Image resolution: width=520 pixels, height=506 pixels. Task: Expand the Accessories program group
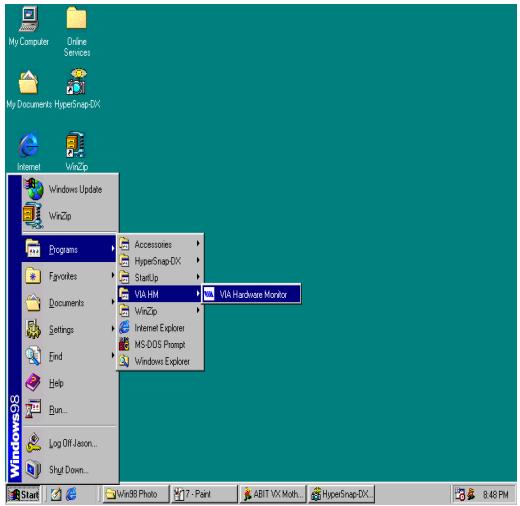[160, 244]
